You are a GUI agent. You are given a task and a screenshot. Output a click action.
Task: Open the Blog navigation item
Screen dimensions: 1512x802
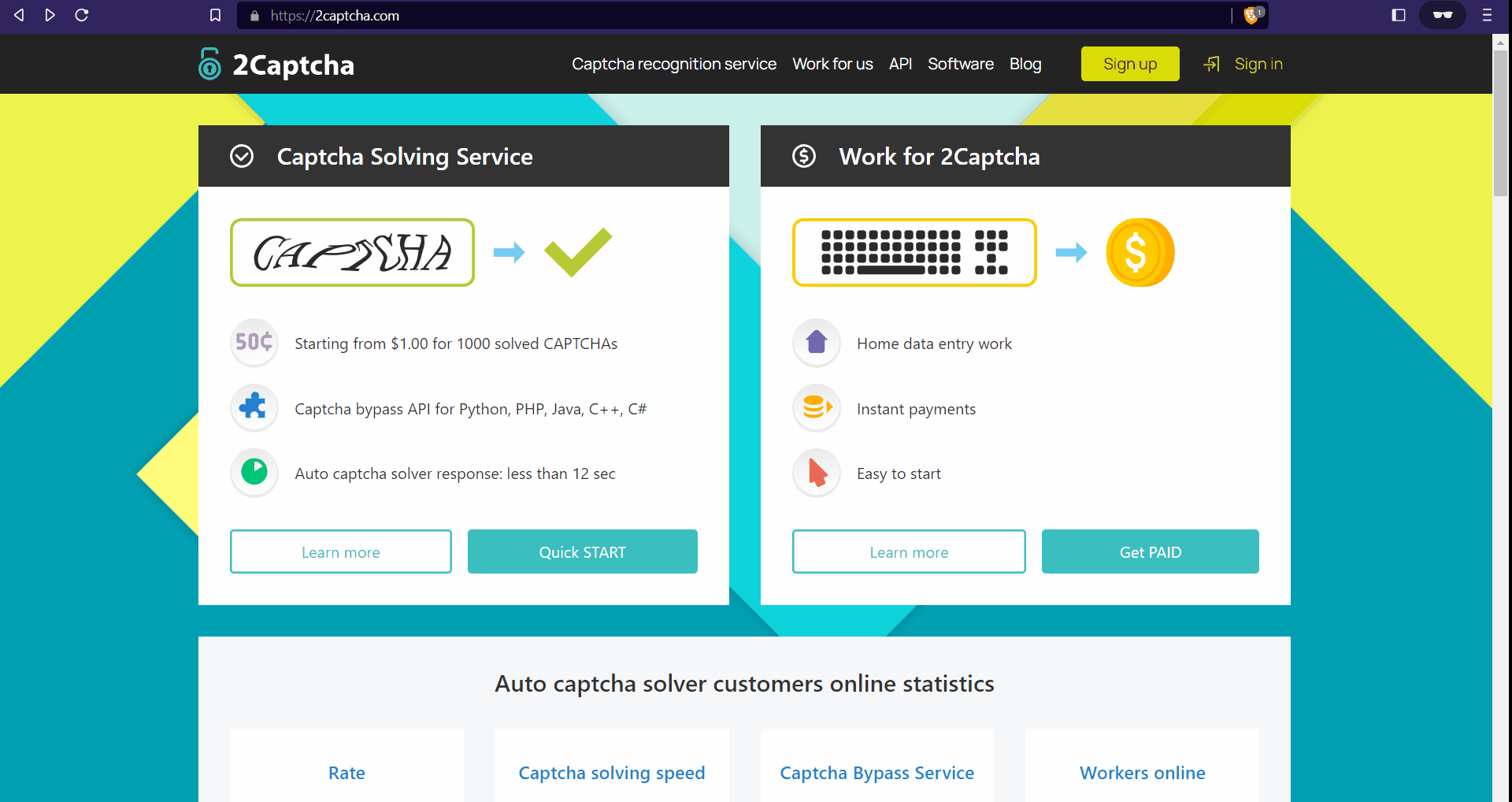pyautogui.click(x=1025, y=64)
